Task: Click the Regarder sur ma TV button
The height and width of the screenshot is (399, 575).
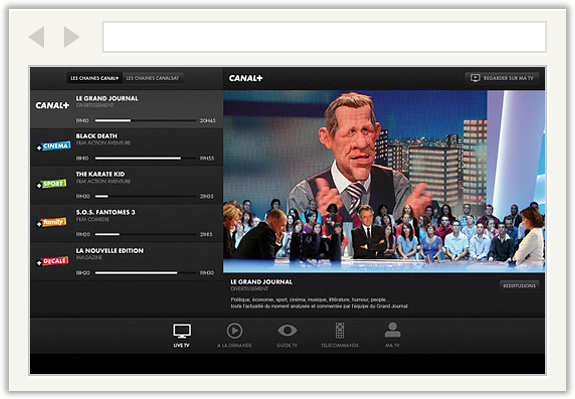Action: [502, 78]
